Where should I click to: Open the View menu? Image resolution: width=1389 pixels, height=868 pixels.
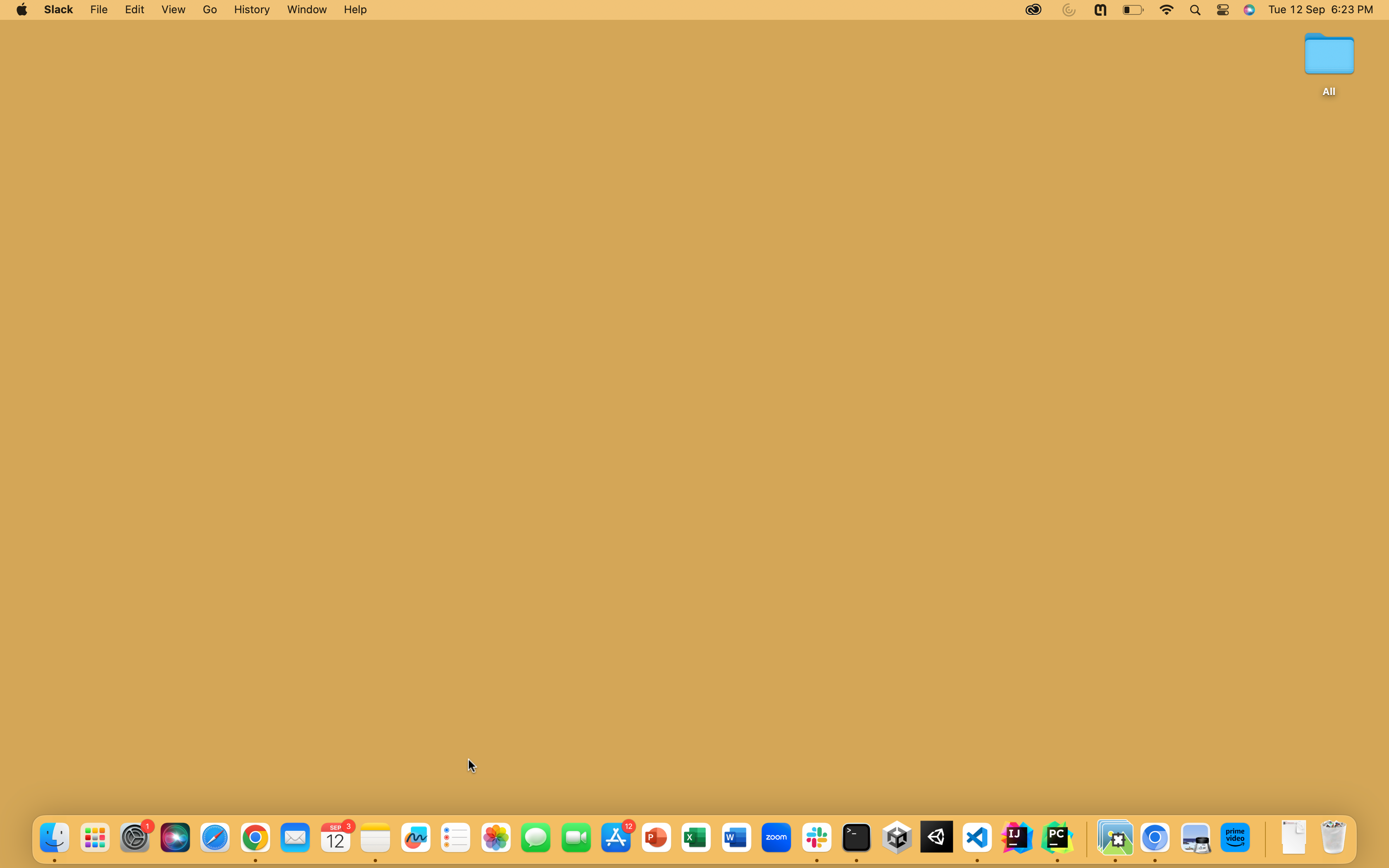173,10
